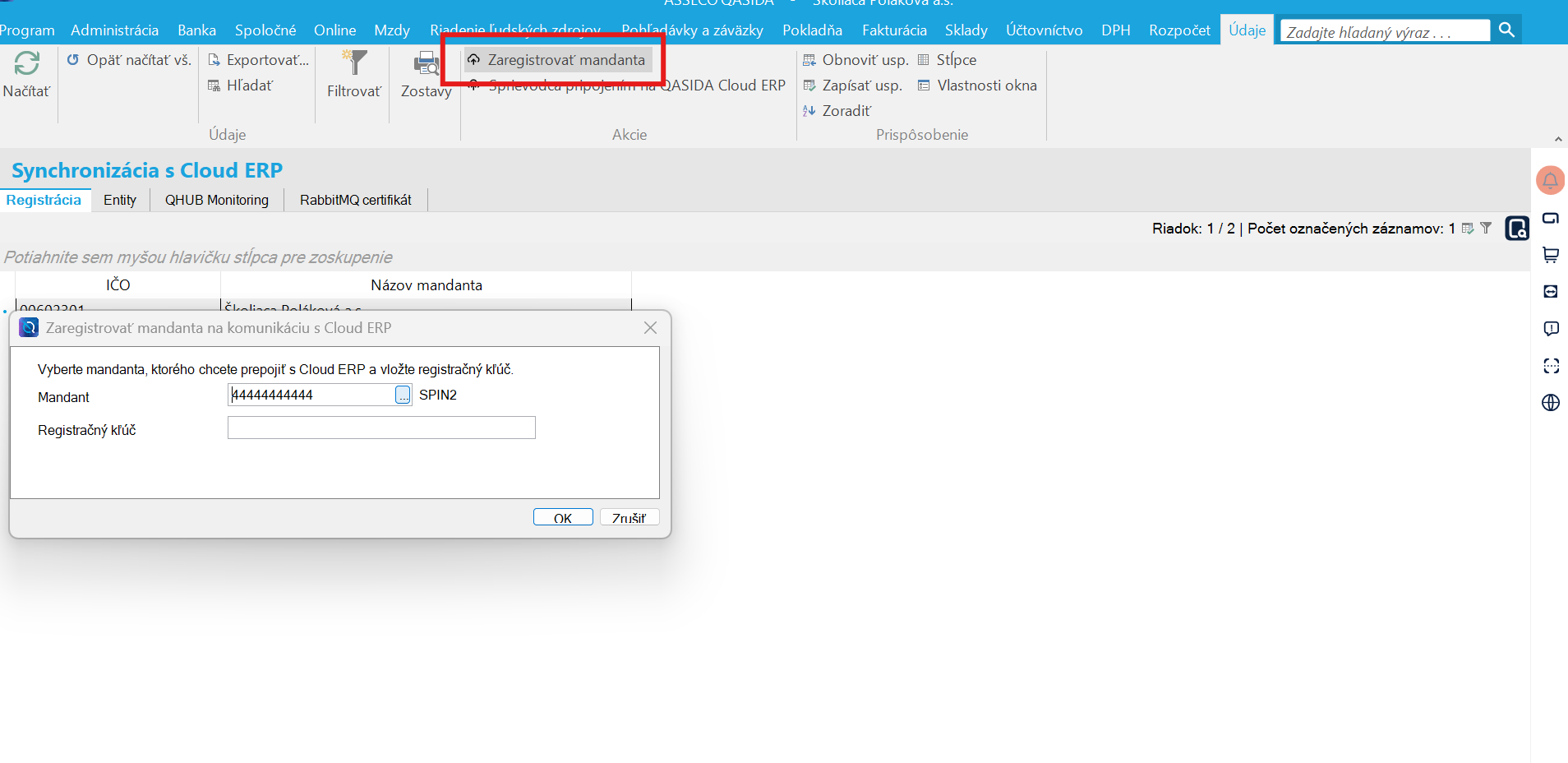Click the top search box
This screenshot has width=1568, height=763.
pyautogui.click(x=1385, y=31)
